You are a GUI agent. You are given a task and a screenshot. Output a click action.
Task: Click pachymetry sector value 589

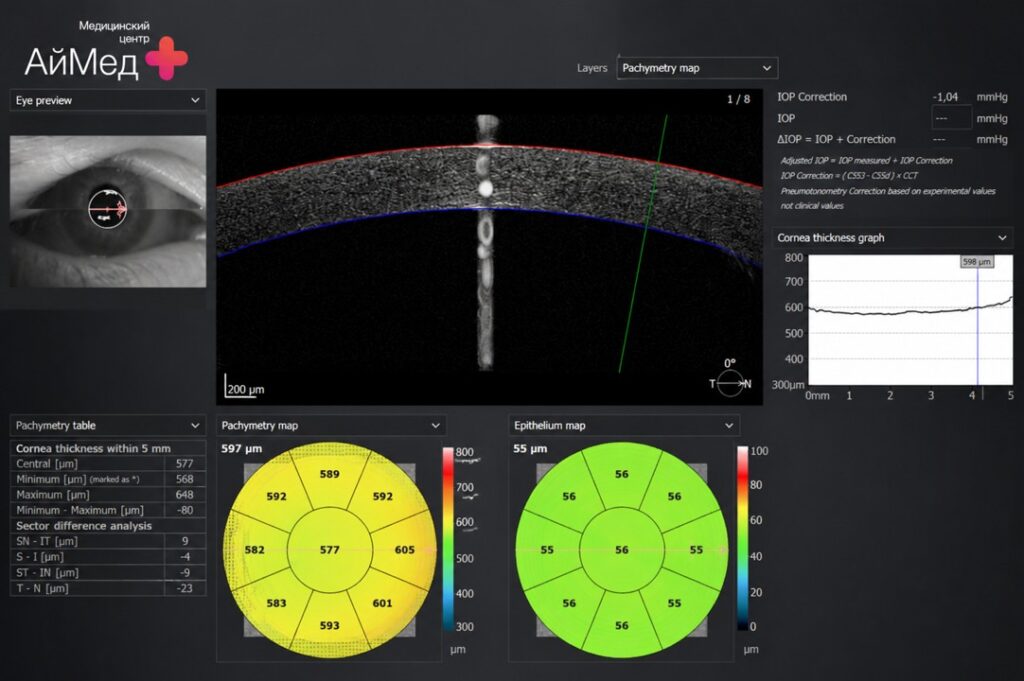click(x=330, y=474)
